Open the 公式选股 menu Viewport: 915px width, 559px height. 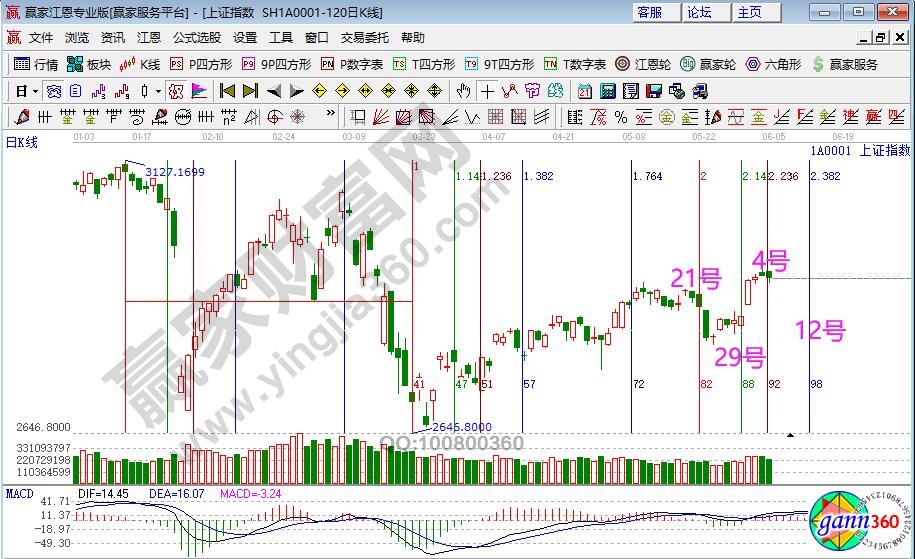click(x=197, y=38)
